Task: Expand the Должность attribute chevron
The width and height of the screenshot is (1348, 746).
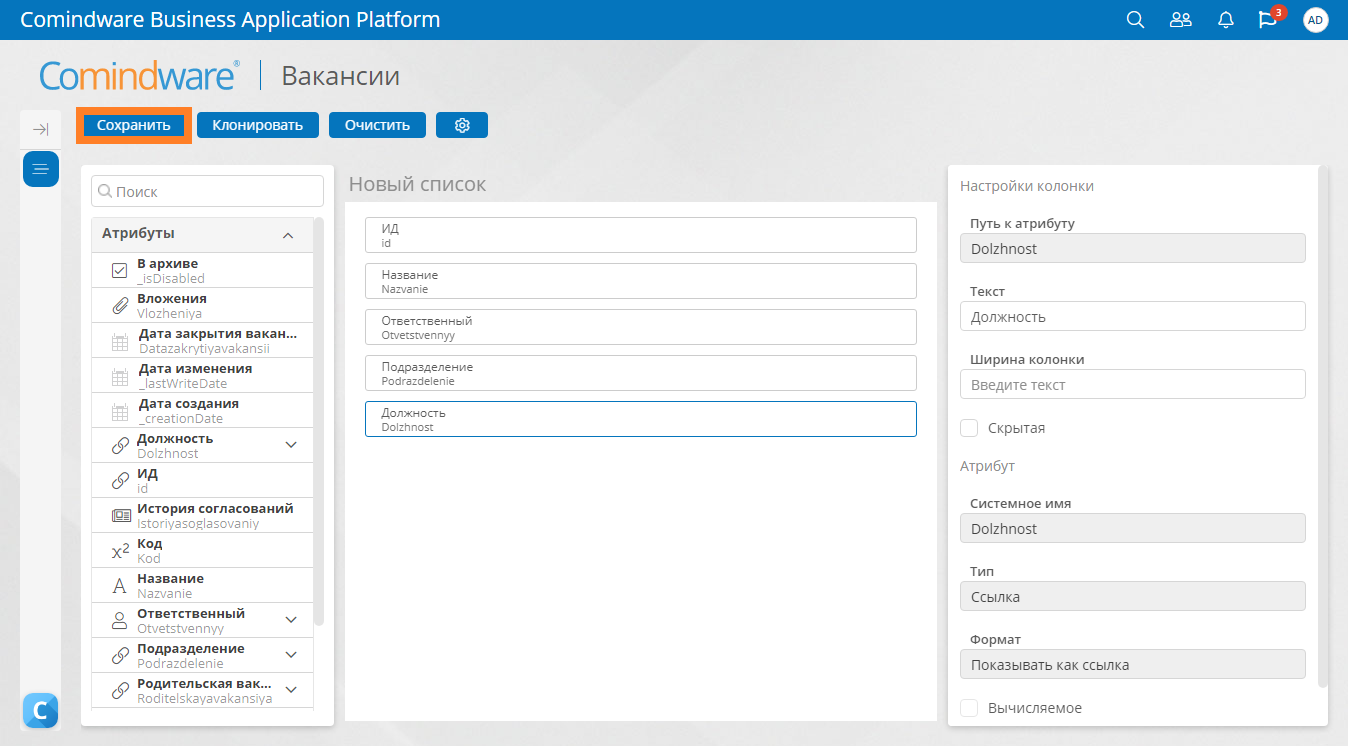Action: coord(291,445)
